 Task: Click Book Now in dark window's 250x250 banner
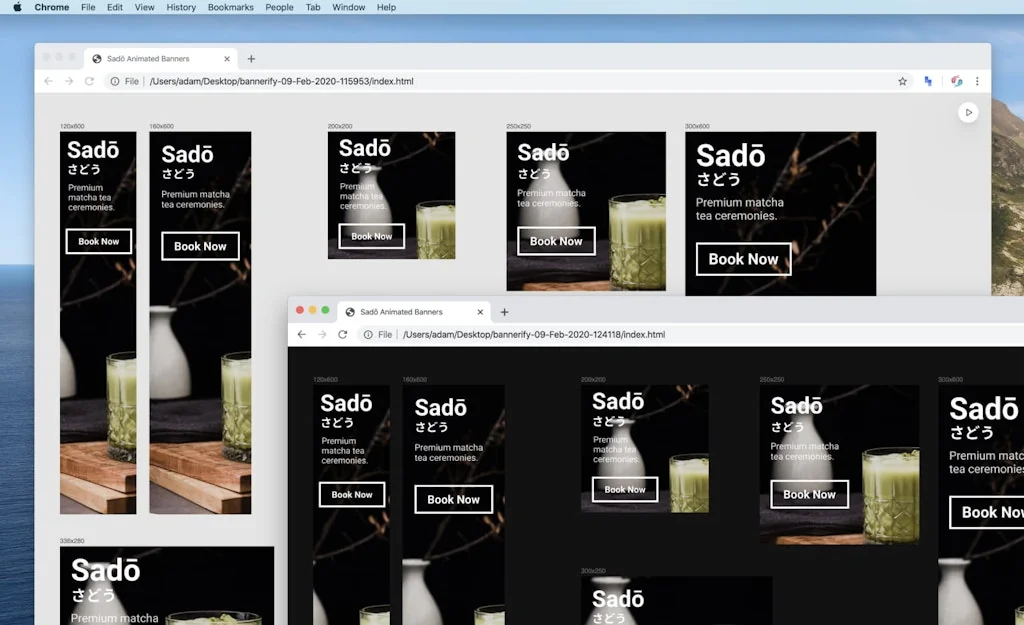[809, 494]
